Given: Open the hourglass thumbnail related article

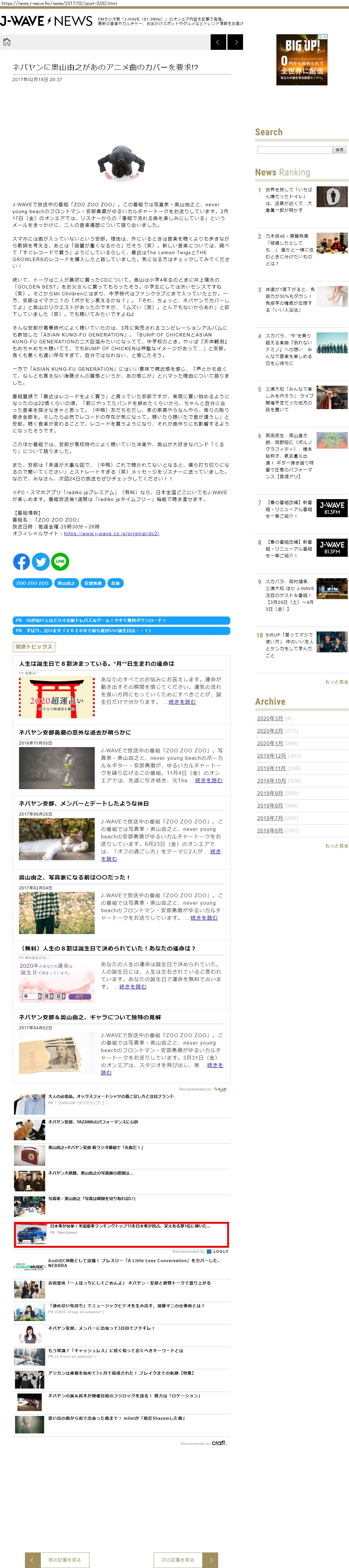Looking at the screenshot, I should point(57,768).
